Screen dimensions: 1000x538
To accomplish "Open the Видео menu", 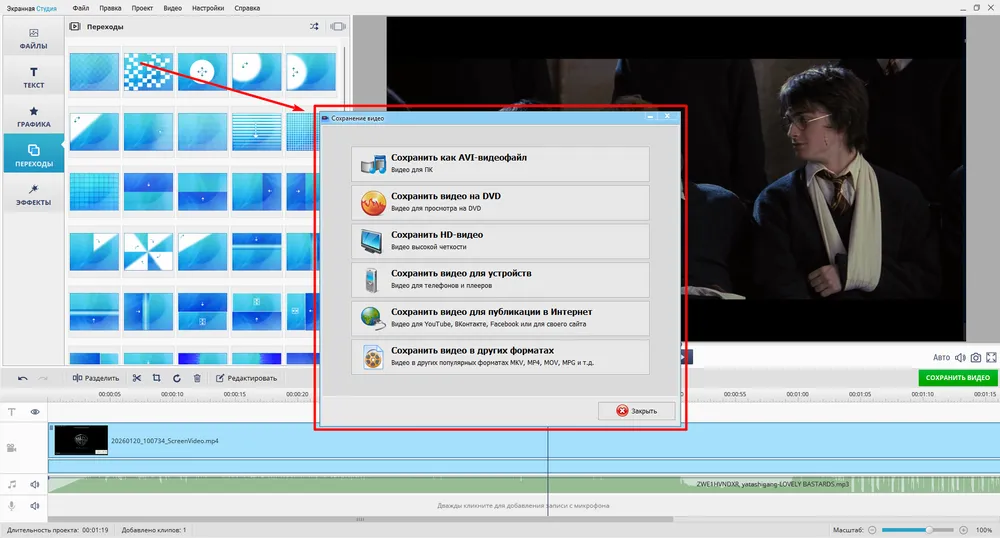I will pyautogui.click(x=172, y=8).
